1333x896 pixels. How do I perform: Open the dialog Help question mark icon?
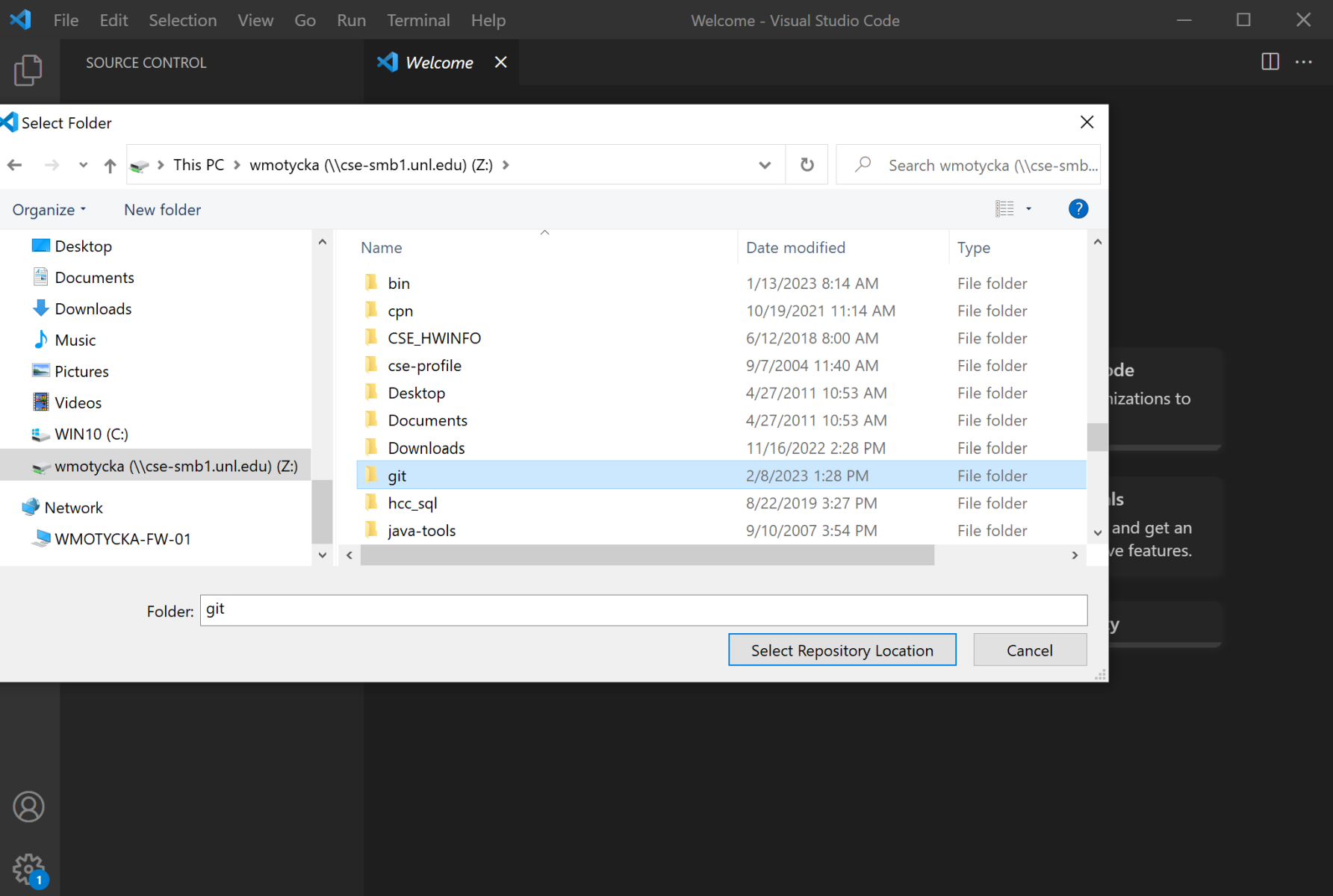1078,209
